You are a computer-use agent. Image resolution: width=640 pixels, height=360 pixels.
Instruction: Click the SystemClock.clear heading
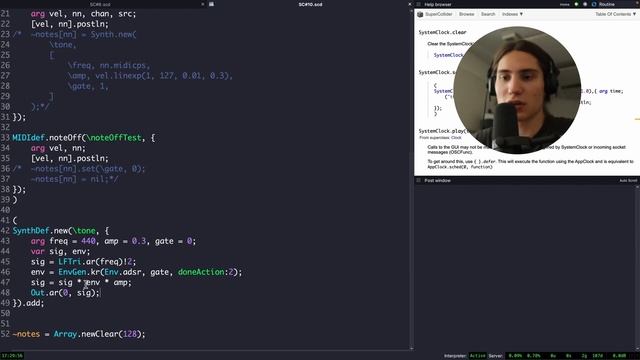442,32
